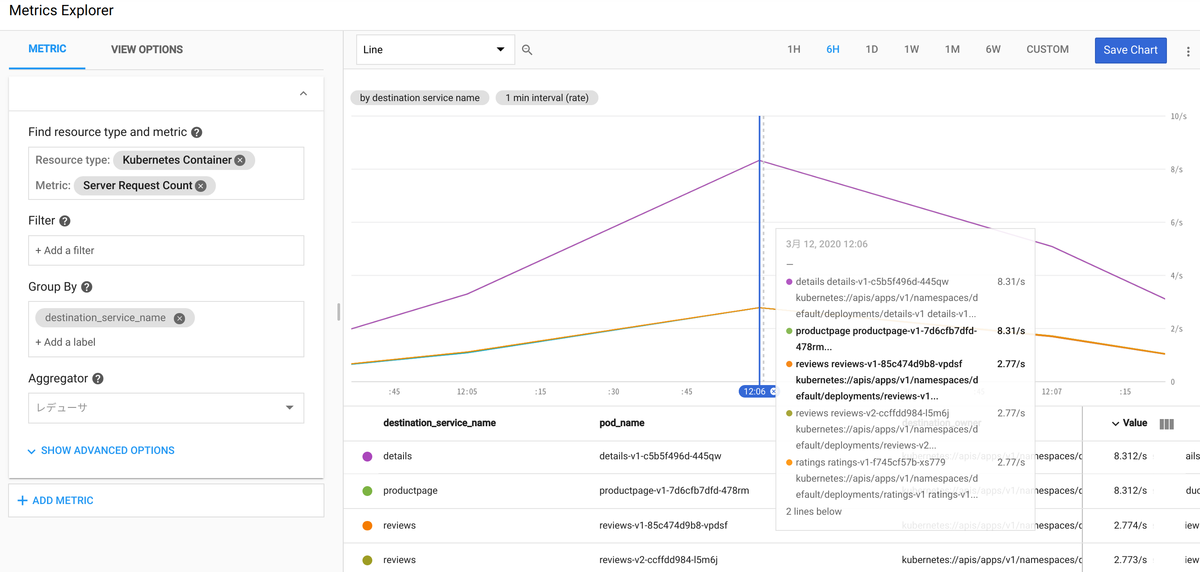Remove the Kubernetes Container resource type chip
The height and width of the screenshot is (572, 1200).
pyautogui.click(x=240, y=160)
